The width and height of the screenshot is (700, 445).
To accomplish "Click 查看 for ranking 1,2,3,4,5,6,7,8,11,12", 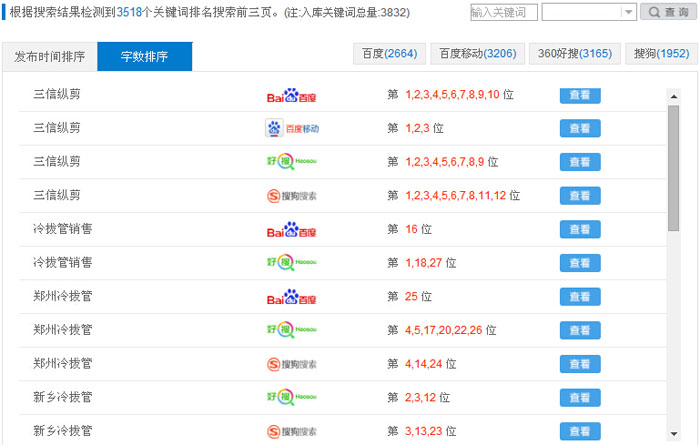I will click(x=580, y=196).
